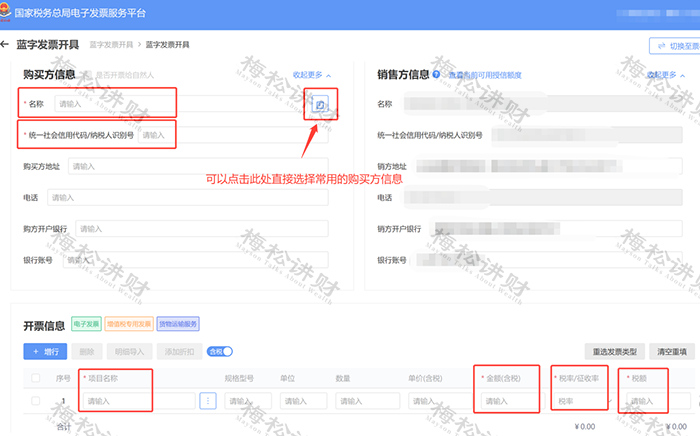Open the 查看当前可用授信额度 link

coord(485,75)
